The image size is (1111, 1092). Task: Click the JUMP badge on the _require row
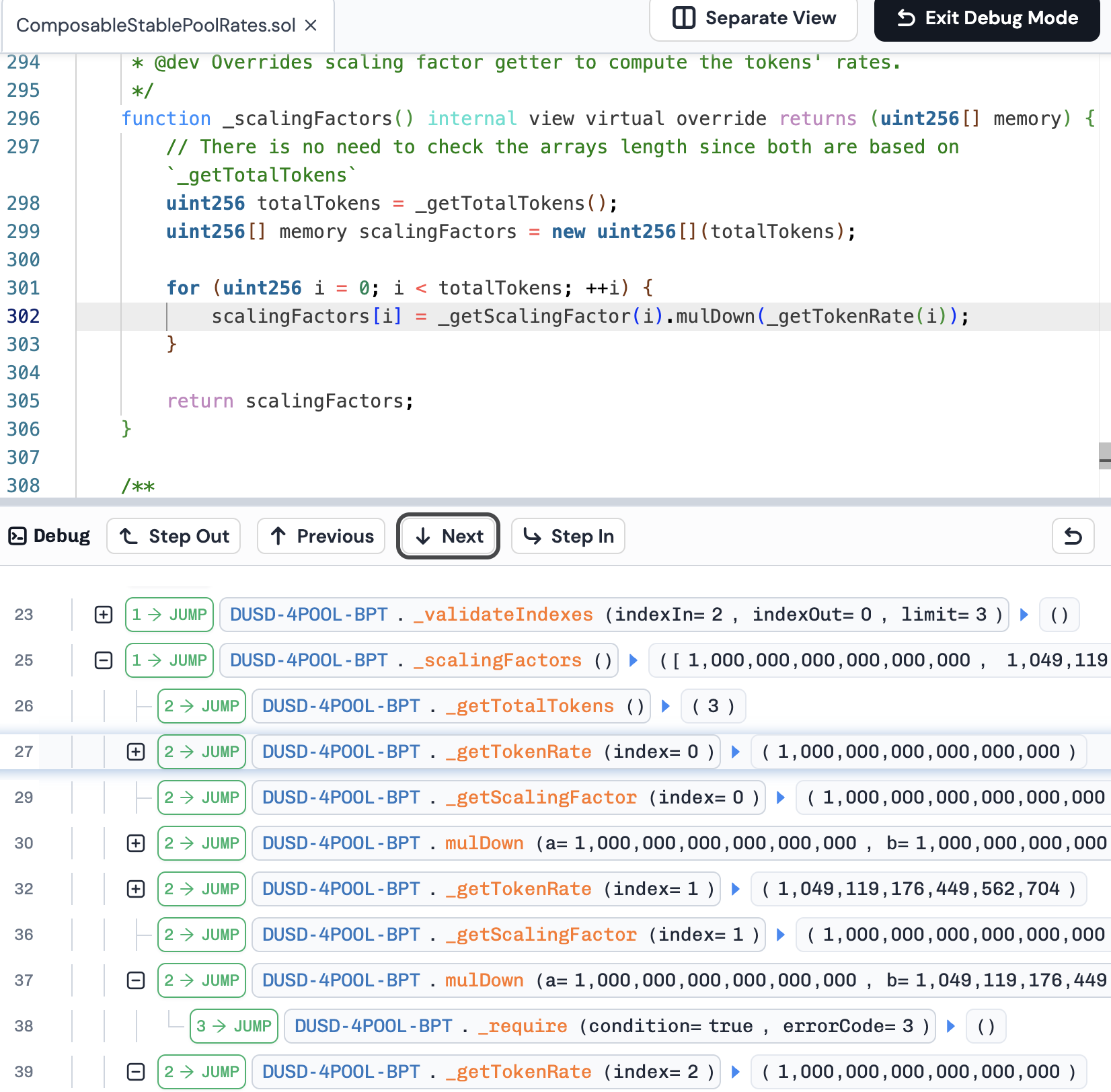234,1026
